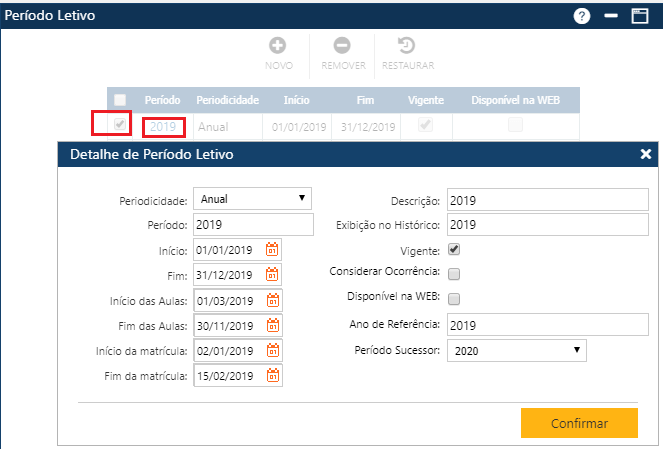The height and width of the screenshot is (449, 666).
Task: Close the Detalhe de Período Letivo dialog
Action: pos(646,154)
